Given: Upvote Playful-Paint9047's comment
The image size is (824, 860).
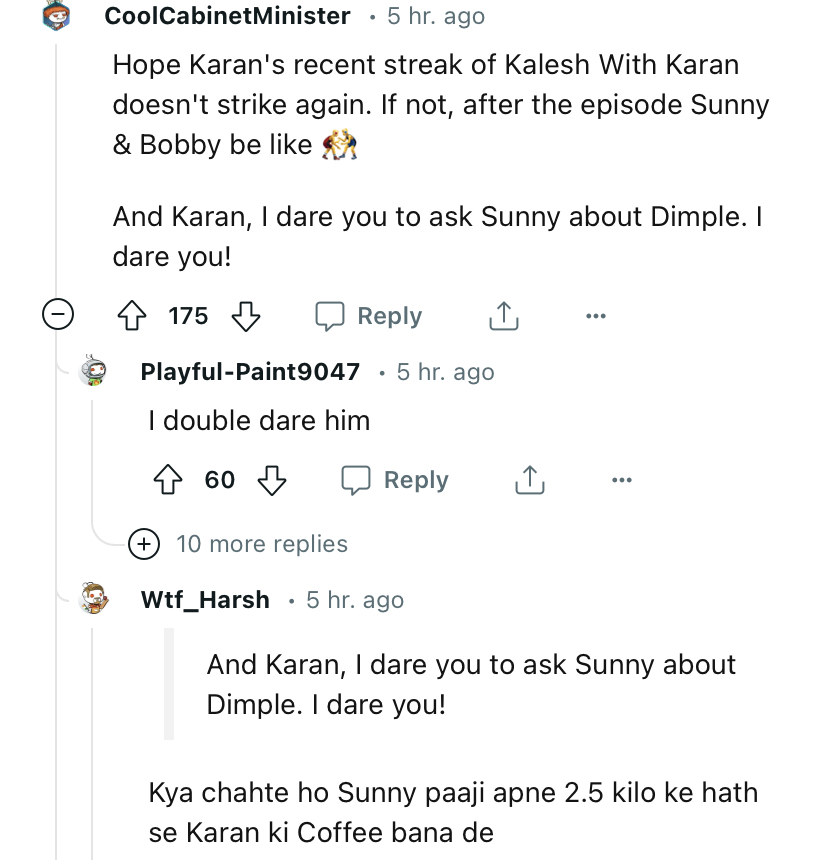Looking at the screenshot, I should (x=168, y=481).
